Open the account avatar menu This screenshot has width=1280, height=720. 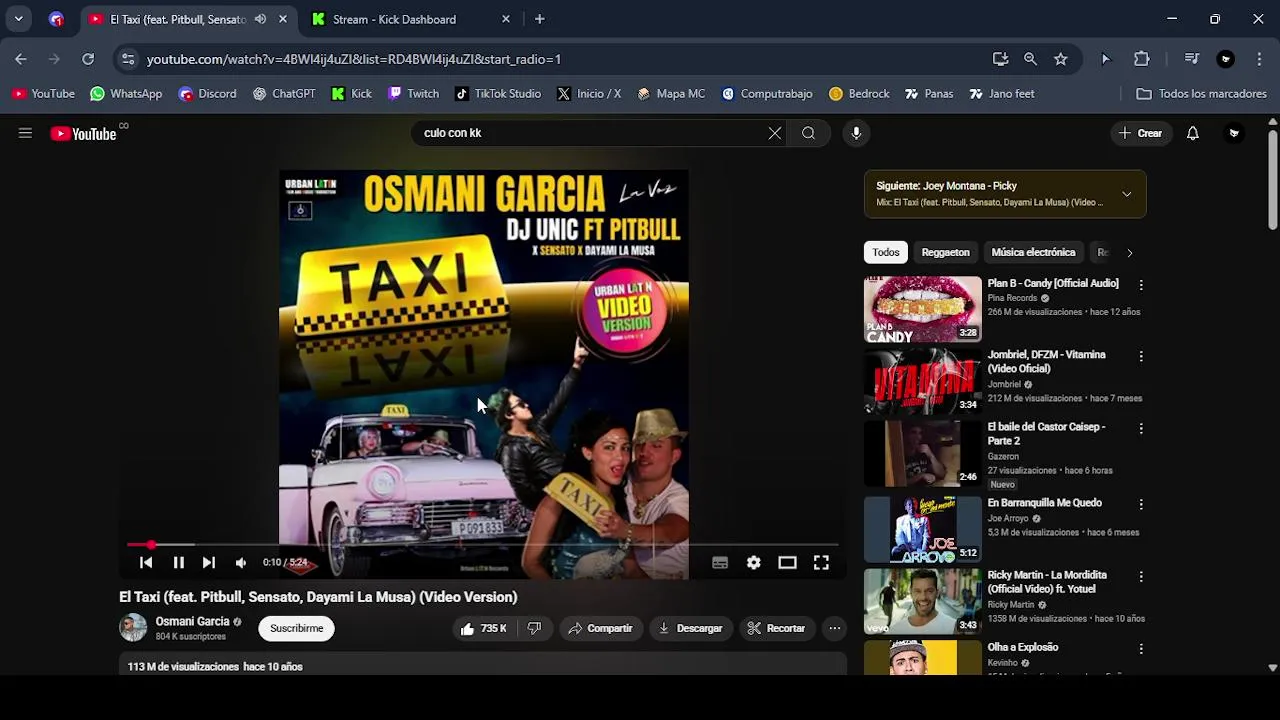pos(1234,133)
